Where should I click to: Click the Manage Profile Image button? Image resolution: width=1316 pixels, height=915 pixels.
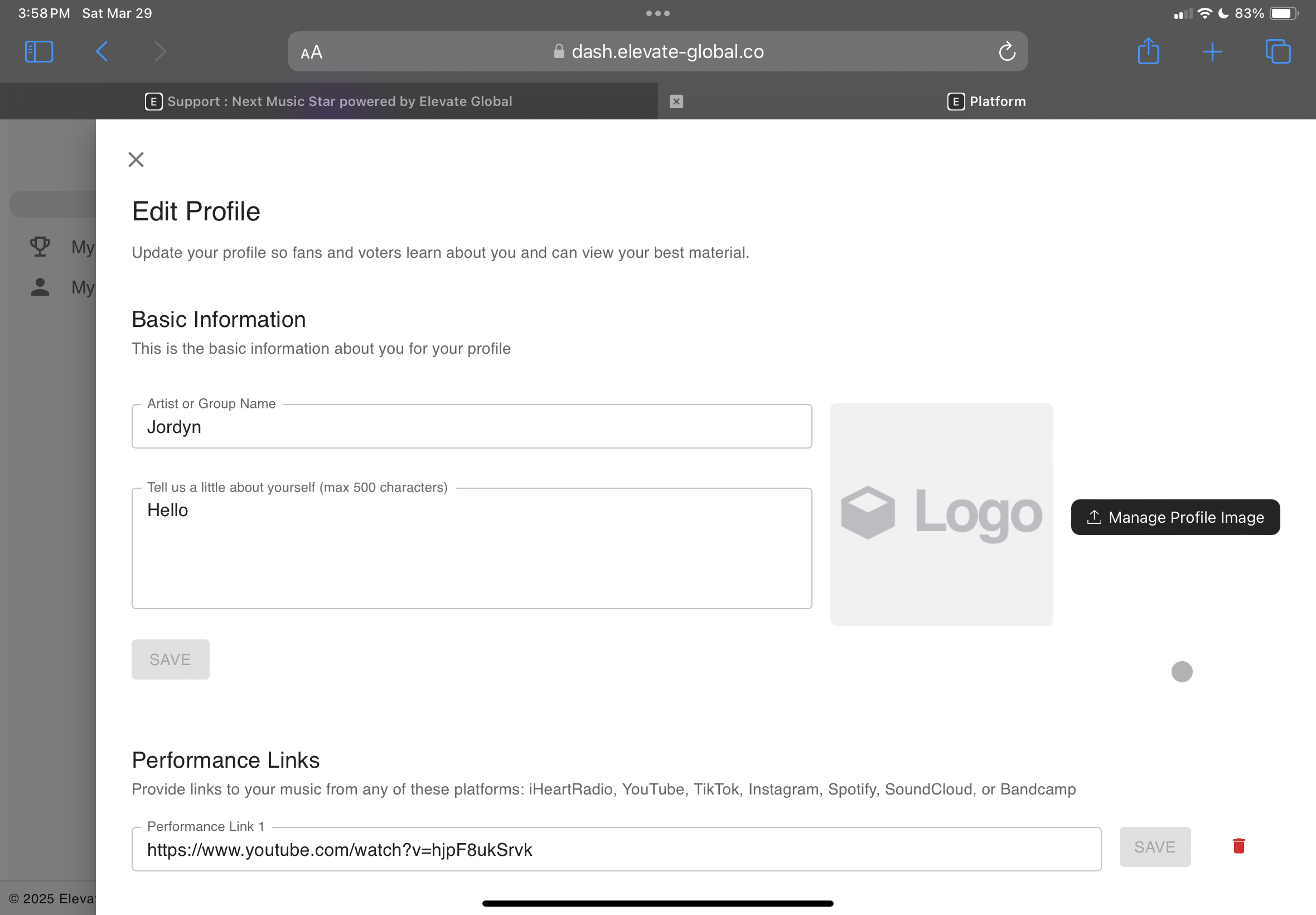point(1175,517)
